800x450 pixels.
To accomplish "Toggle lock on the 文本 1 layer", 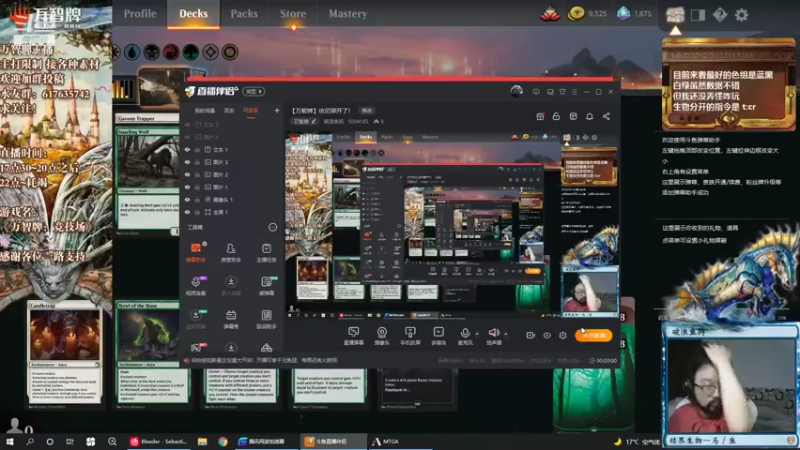I will click(197, 150).
